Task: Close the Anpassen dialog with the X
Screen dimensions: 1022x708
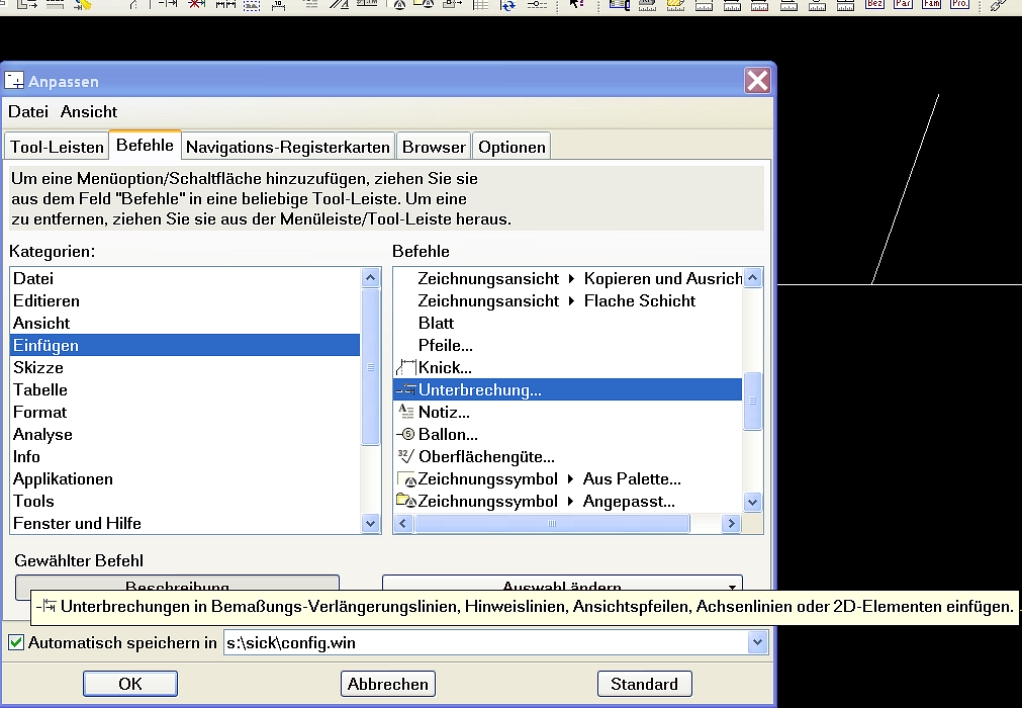Action: [x=757, y=81]
